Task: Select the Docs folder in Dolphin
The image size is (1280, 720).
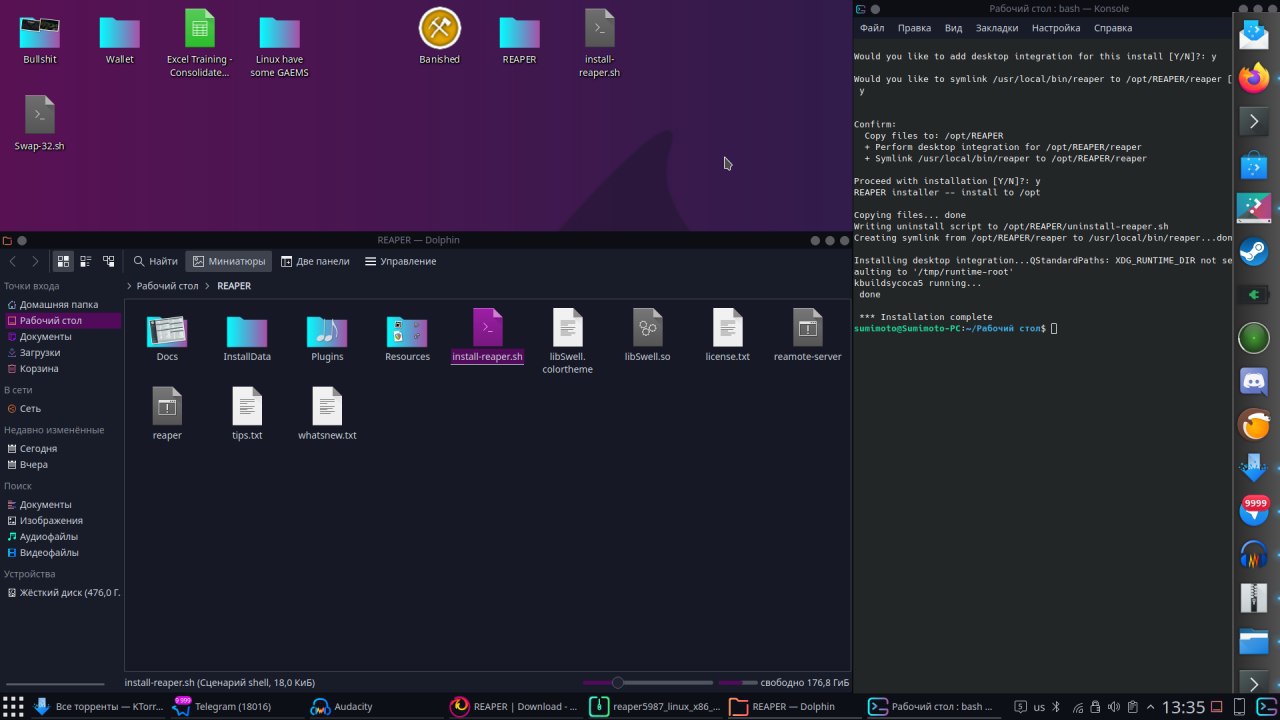Action: pos(167,337)
